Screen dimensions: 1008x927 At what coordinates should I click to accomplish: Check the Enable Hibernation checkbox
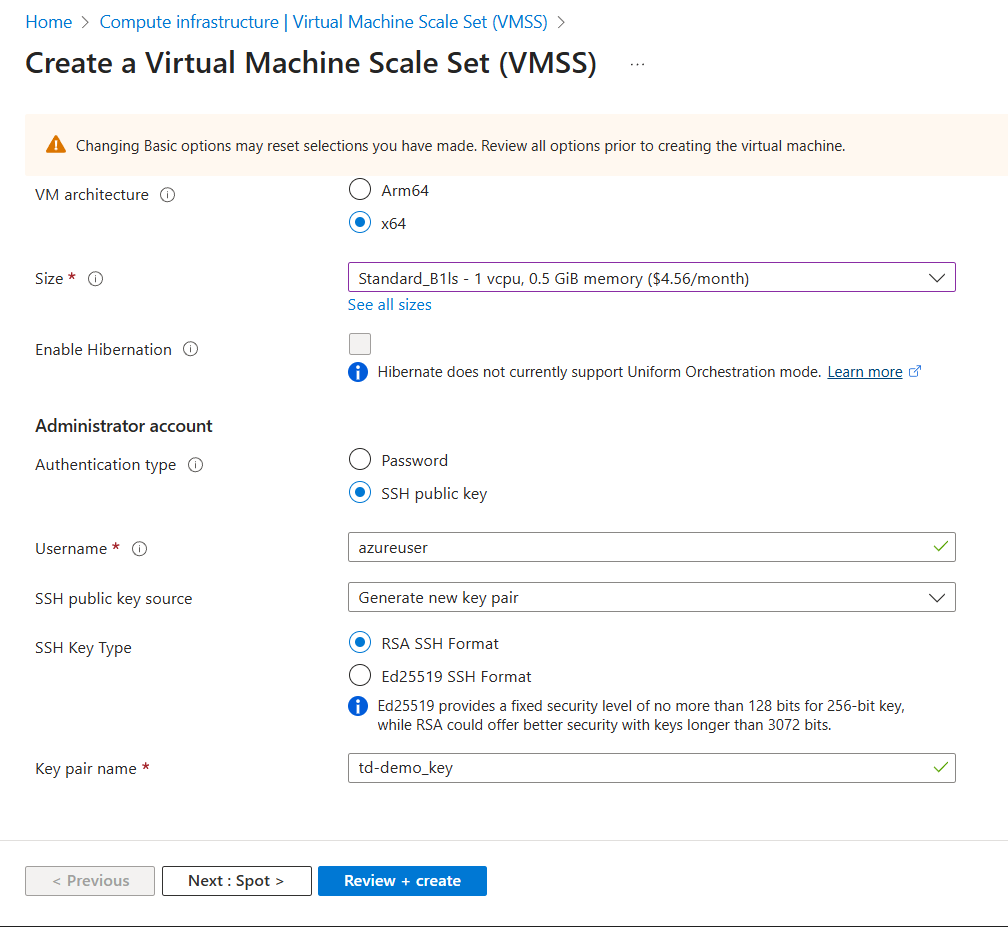360,344
